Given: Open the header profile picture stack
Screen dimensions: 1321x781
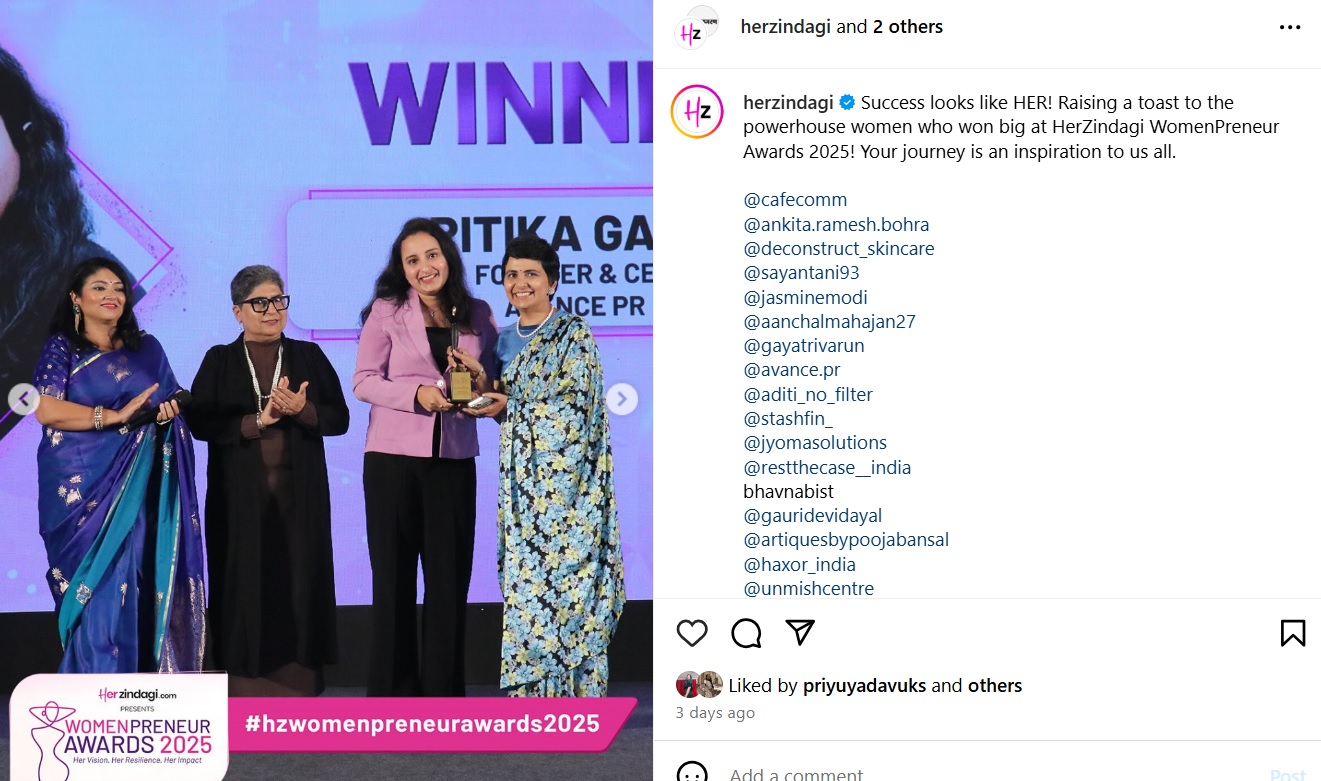Looking at the screenshot, I should click(x=697, y=27).
